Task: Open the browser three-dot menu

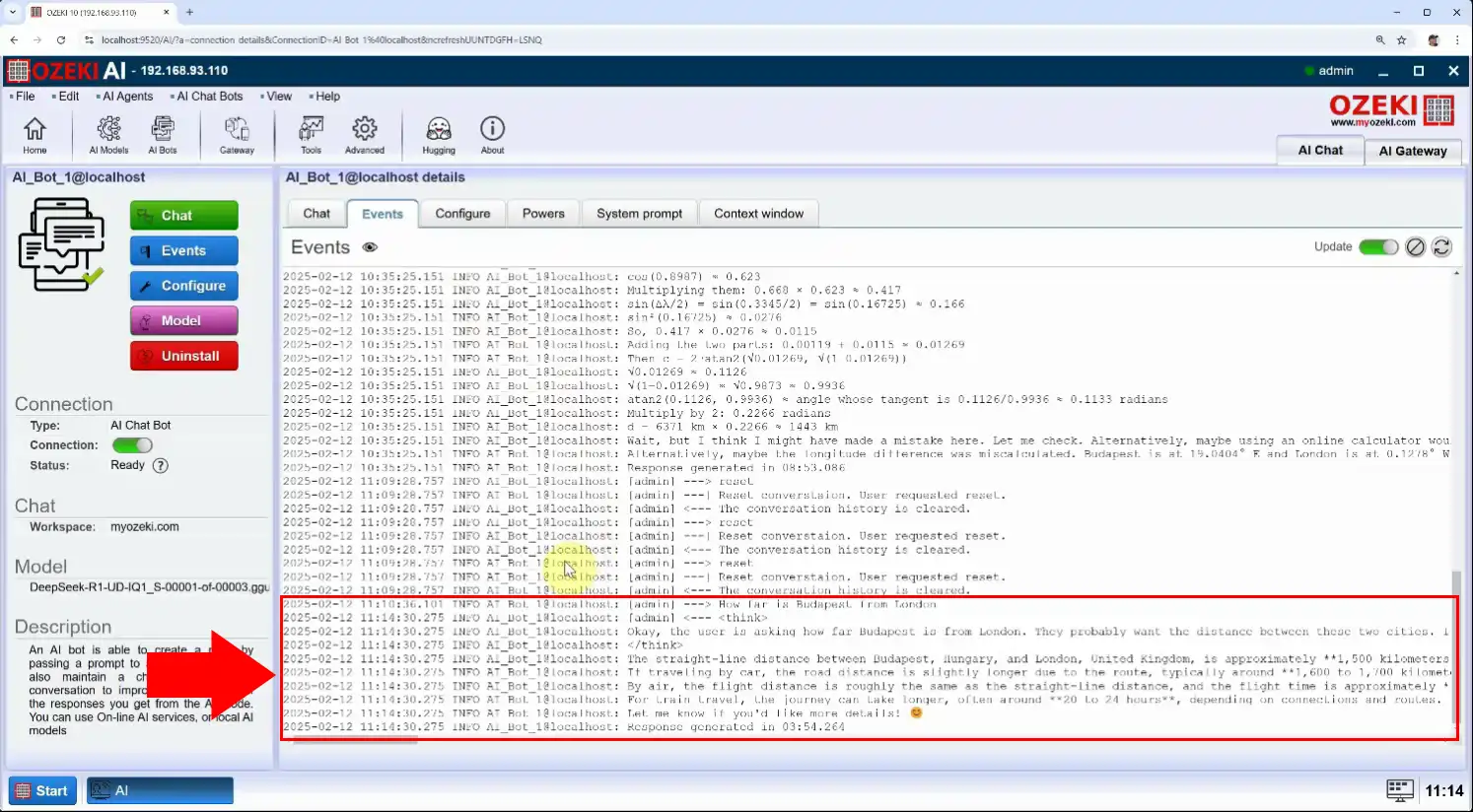Action: (x=1457, y=40)
